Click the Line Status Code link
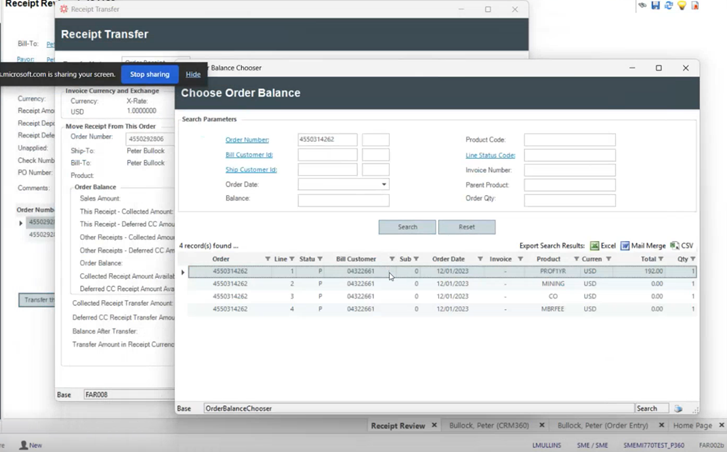The image size is (727, 452). pyautogui.click(x=490, y=155)
